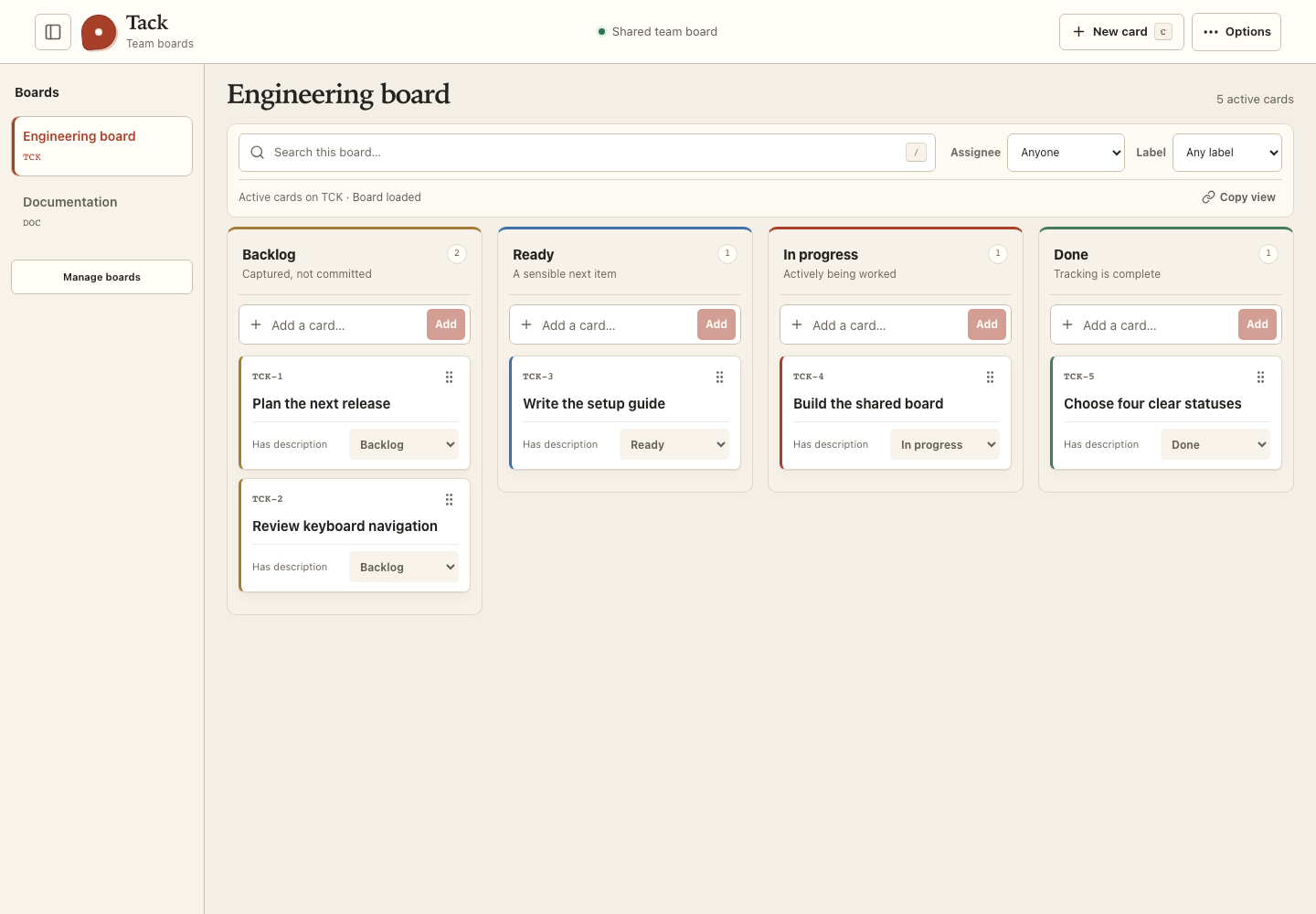Open drag handle menu on TCK-5 card
This screenshot has height=914, width=1316.
1260,377
